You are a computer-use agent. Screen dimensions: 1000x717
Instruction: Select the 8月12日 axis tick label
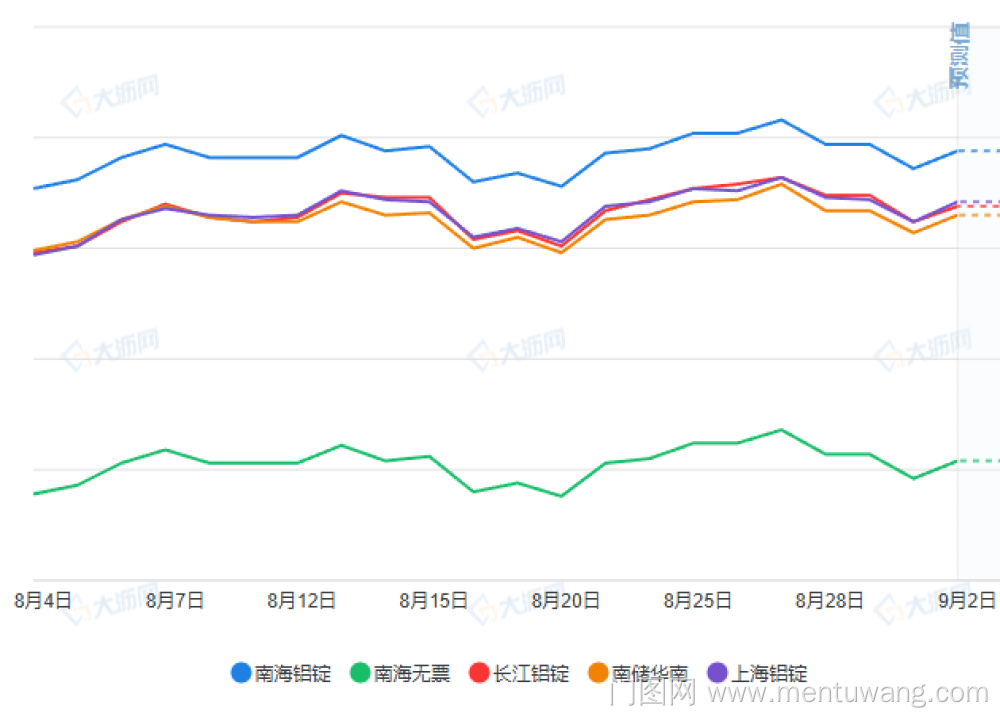(301, 600)
